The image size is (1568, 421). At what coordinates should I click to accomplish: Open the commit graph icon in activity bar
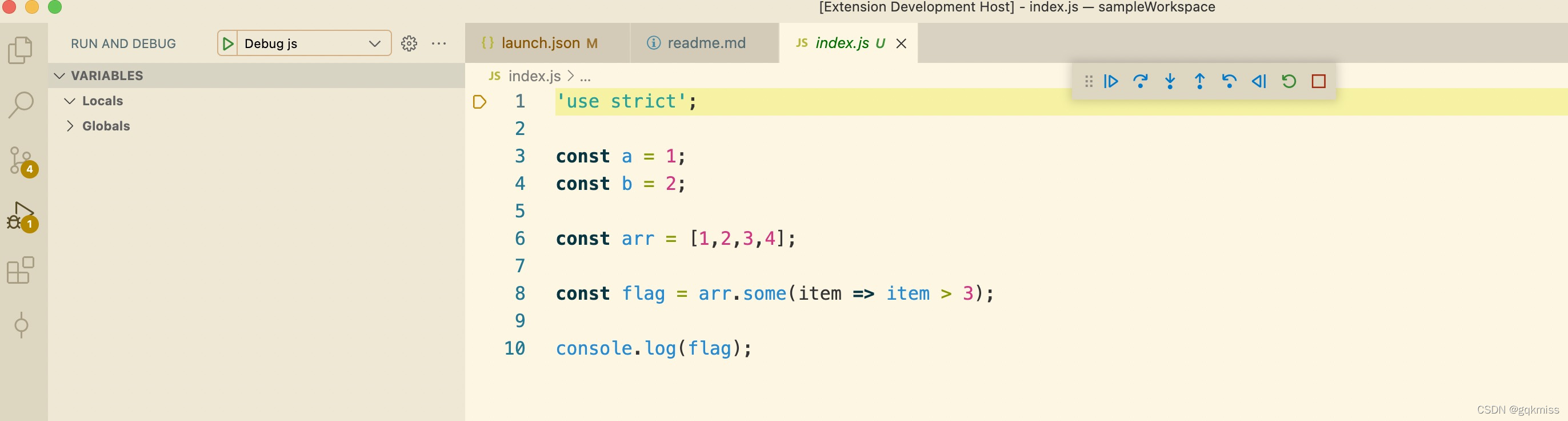[21, 325]
